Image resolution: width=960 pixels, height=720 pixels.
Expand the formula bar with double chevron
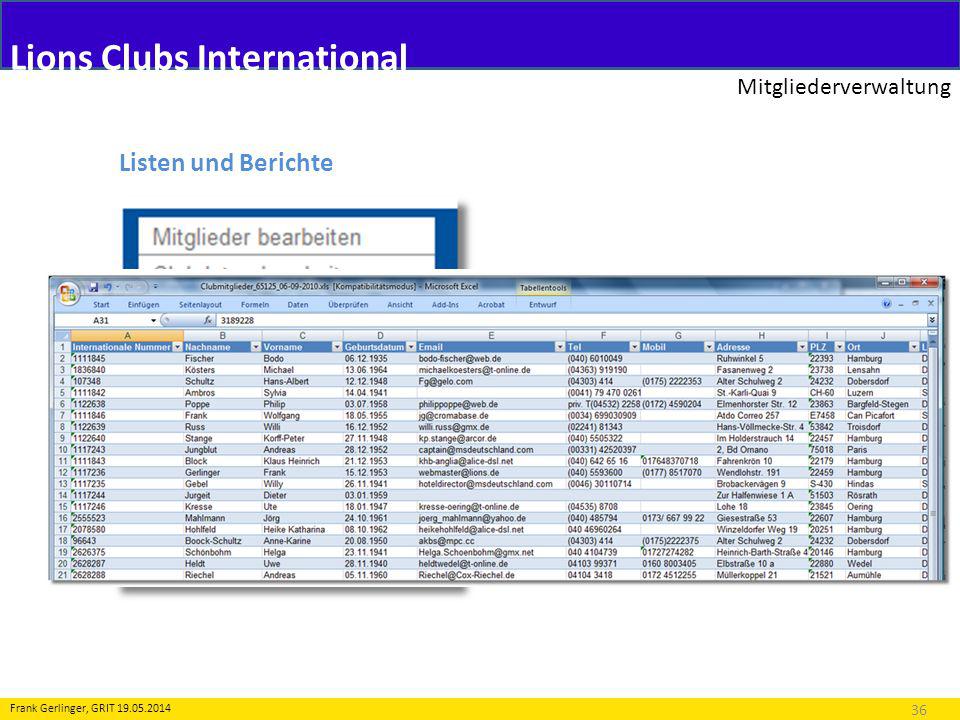pos(932,320)
